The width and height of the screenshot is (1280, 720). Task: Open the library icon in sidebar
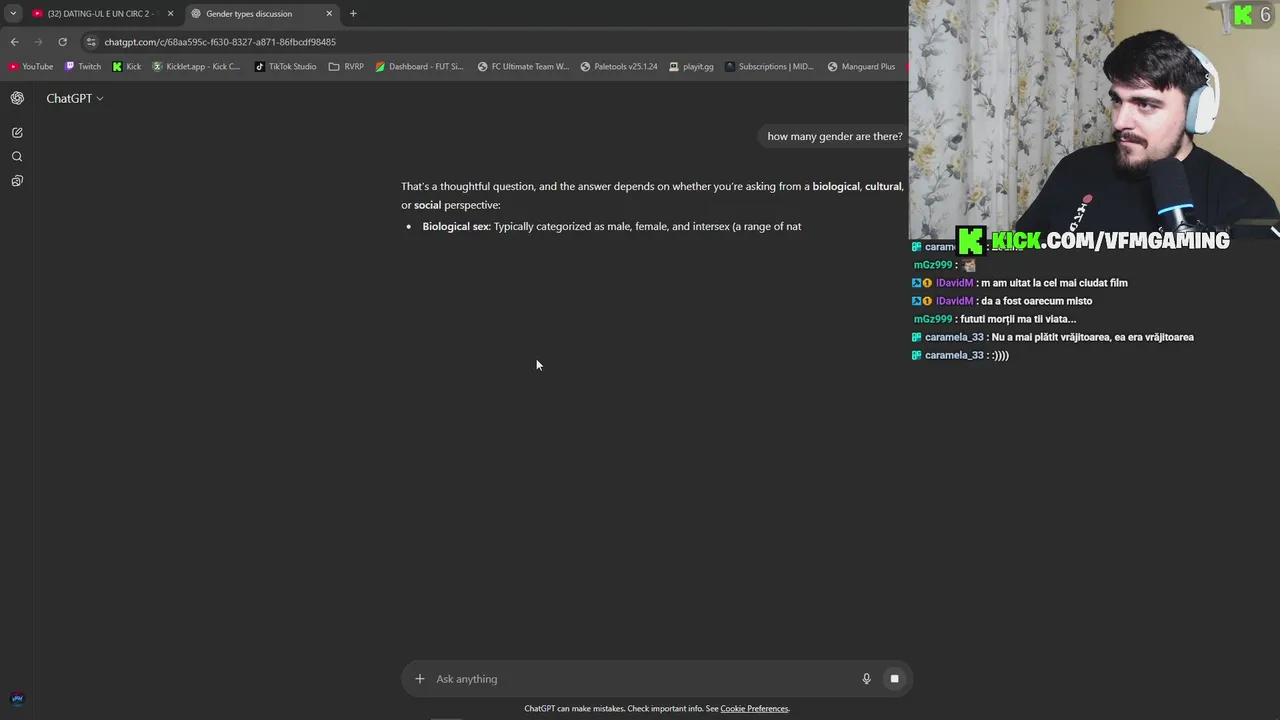pyautogui.click(x=17, y=181)
